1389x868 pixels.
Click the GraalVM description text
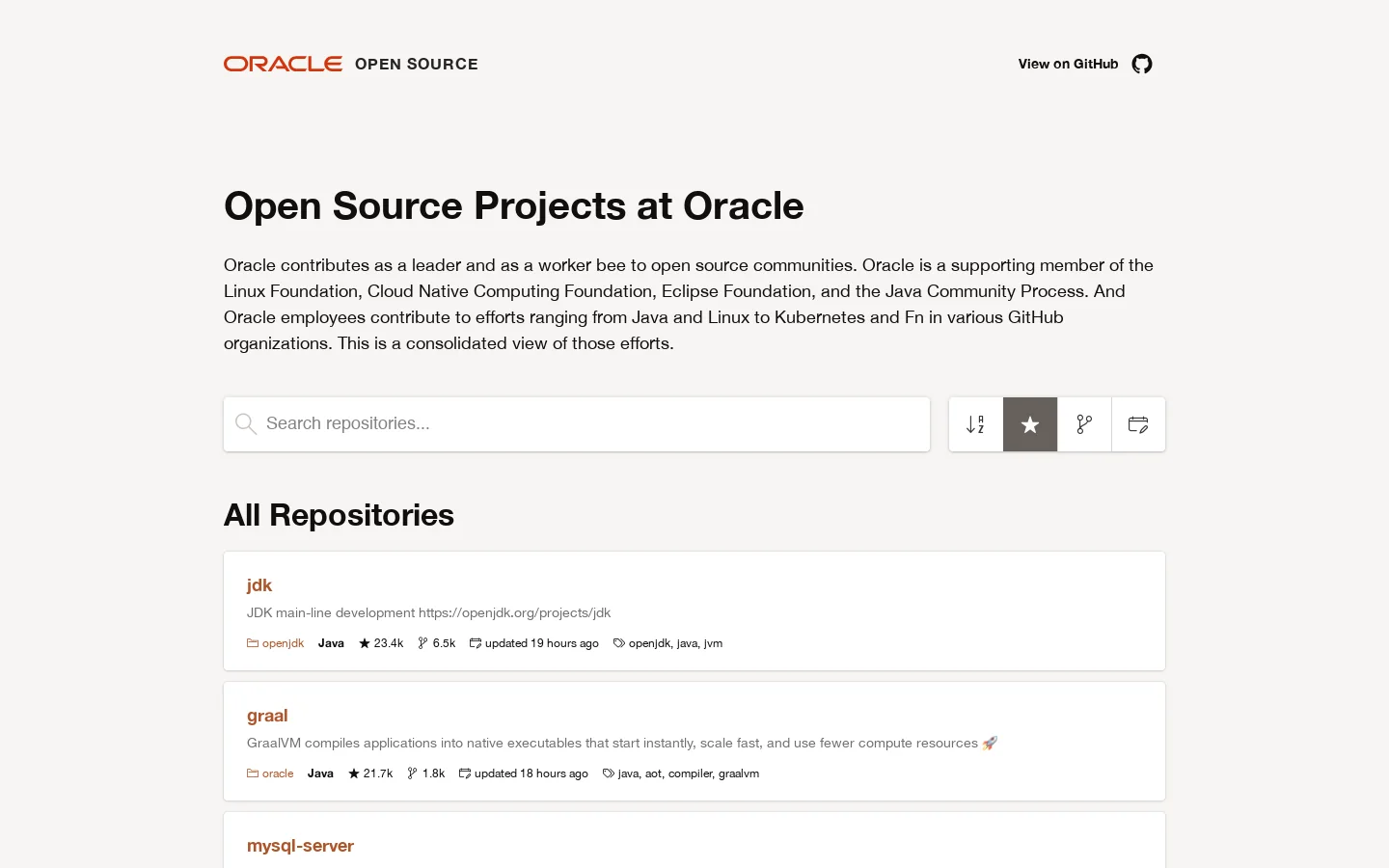622,743
